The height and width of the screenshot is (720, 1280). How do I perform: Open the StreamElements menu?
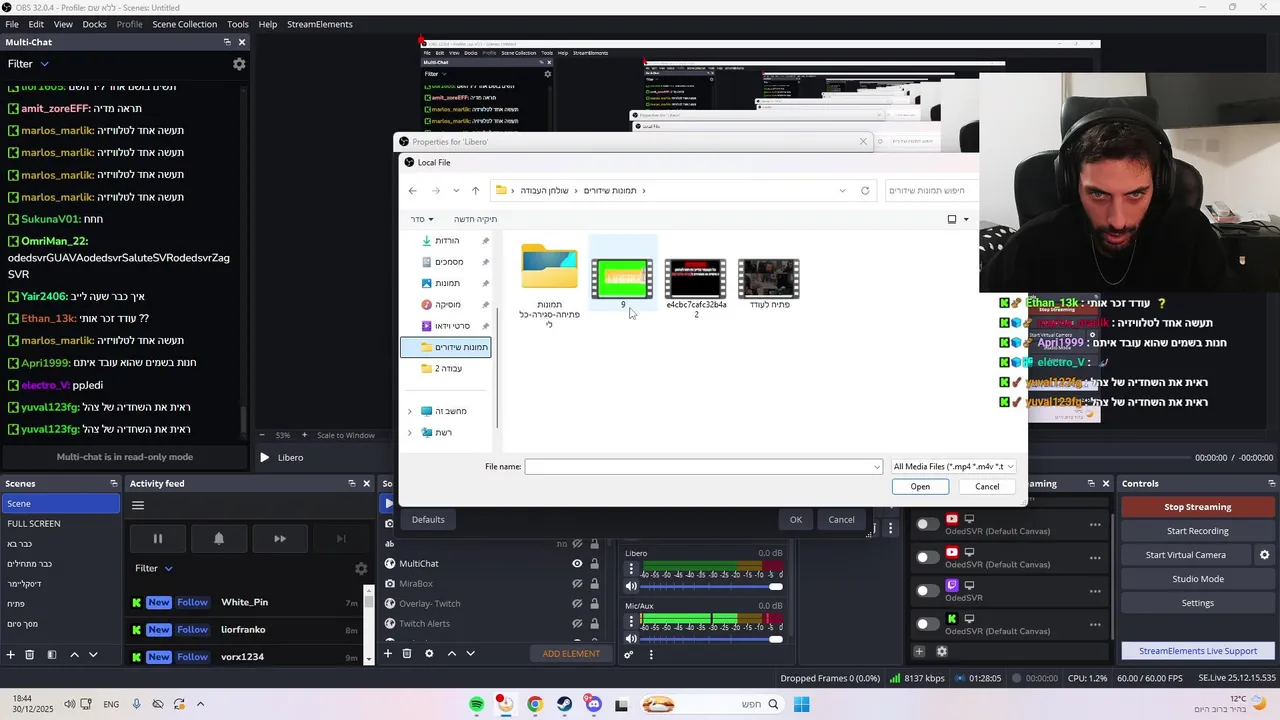click(320, 24)
